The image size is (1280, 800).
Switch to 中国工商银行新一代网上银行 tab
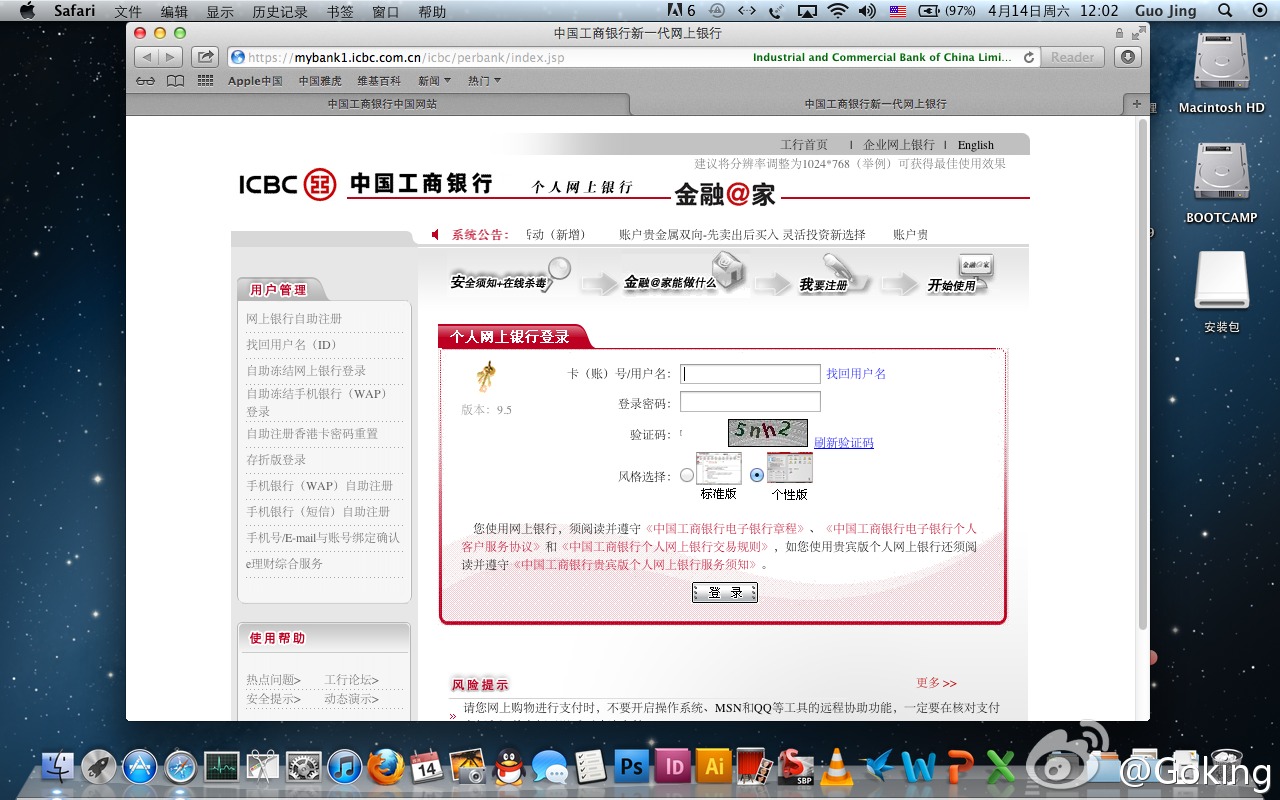click(x=875, y=104)
